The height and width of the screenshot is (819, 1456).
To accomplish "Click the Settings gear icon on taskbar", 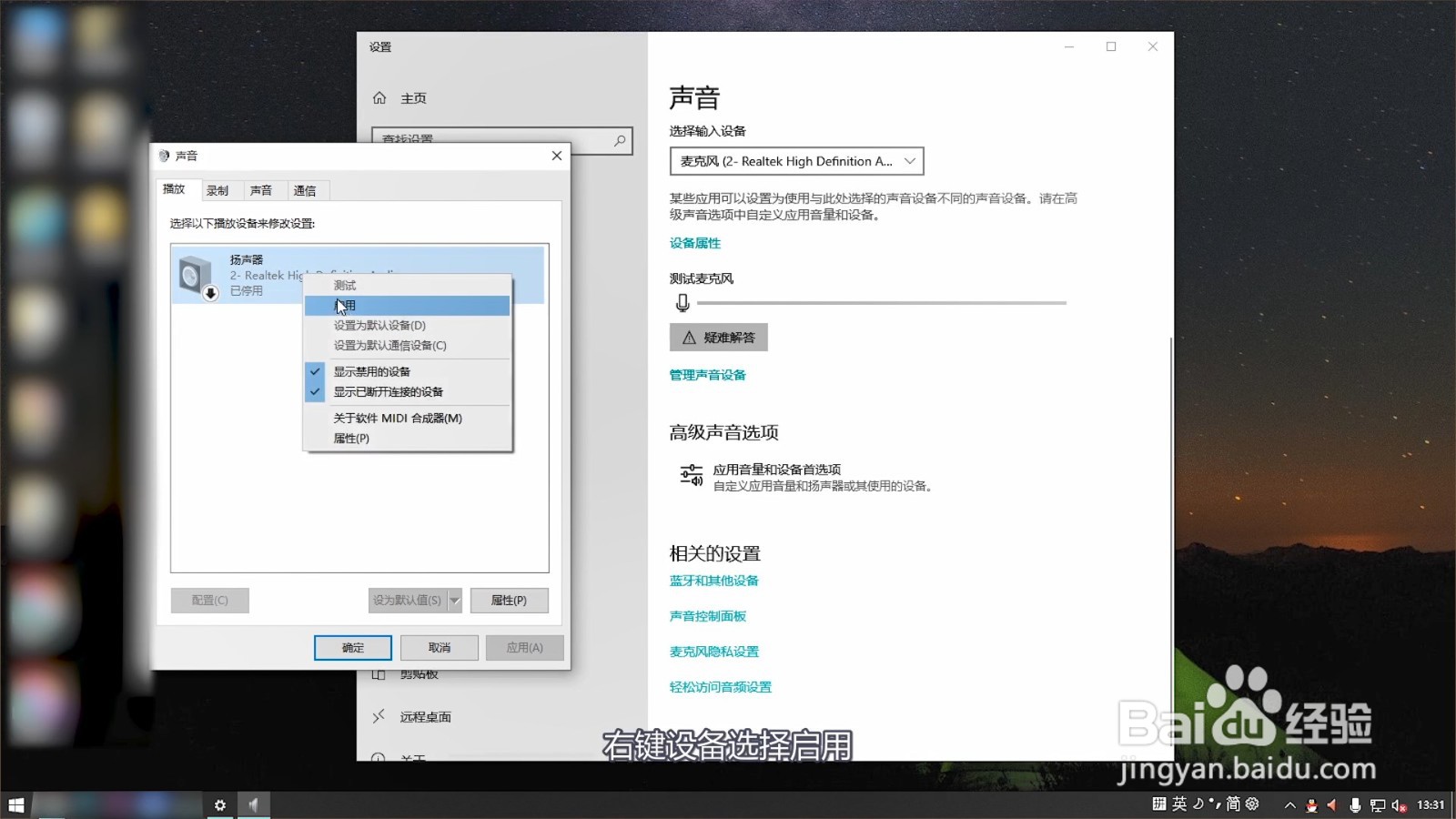I will (x=219, y=805).
